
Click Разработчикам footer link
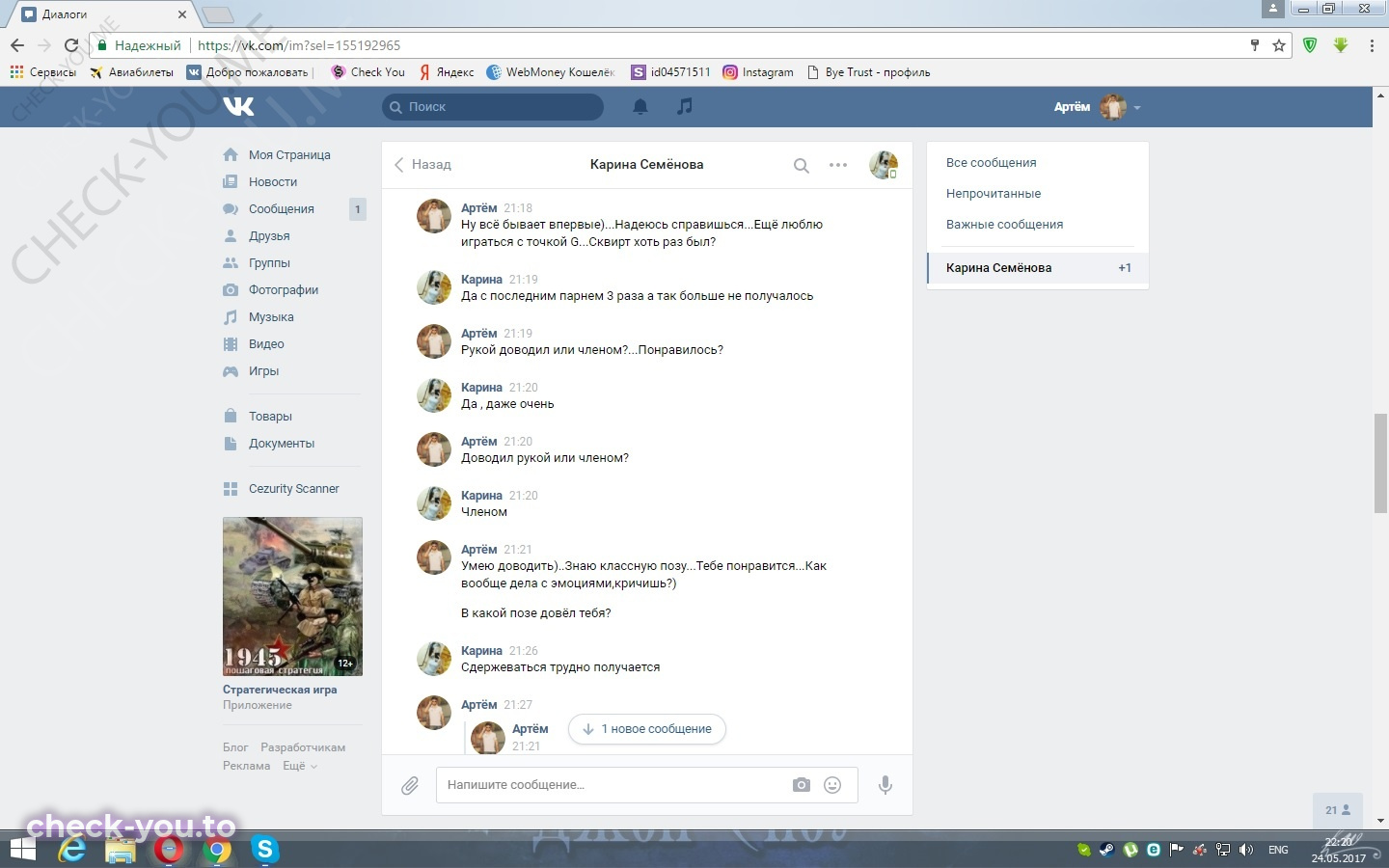pyautogui.click(x=303, y=747)
